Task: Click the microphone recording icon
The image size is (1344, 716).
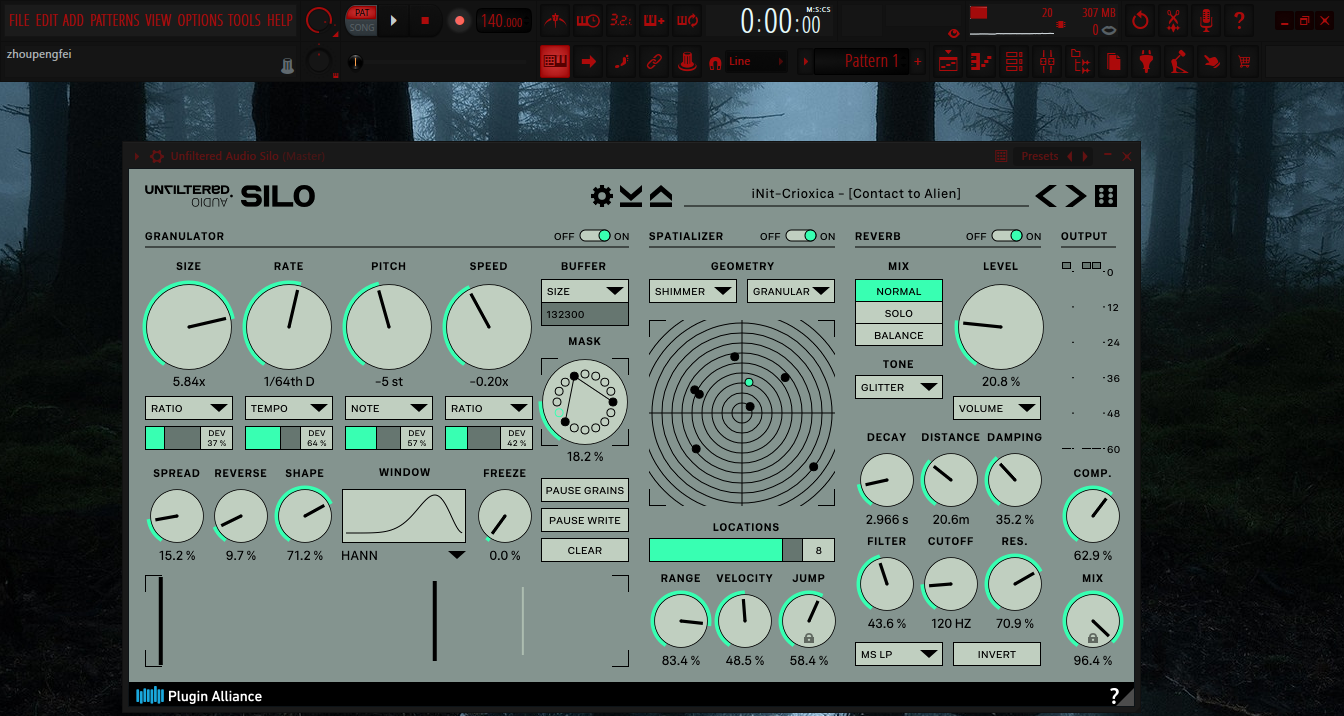Action: (x=1206, y=19)
